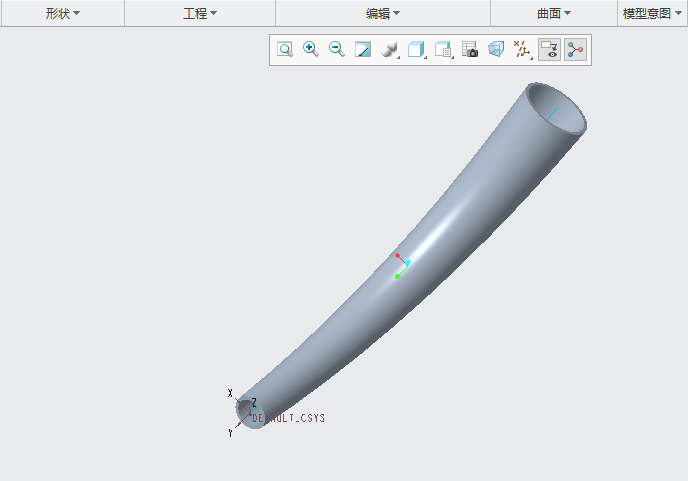The height and width of the screenshot is (481, 688).
Task: Open the 曲面 group menu
Action: tap(553, 13)
